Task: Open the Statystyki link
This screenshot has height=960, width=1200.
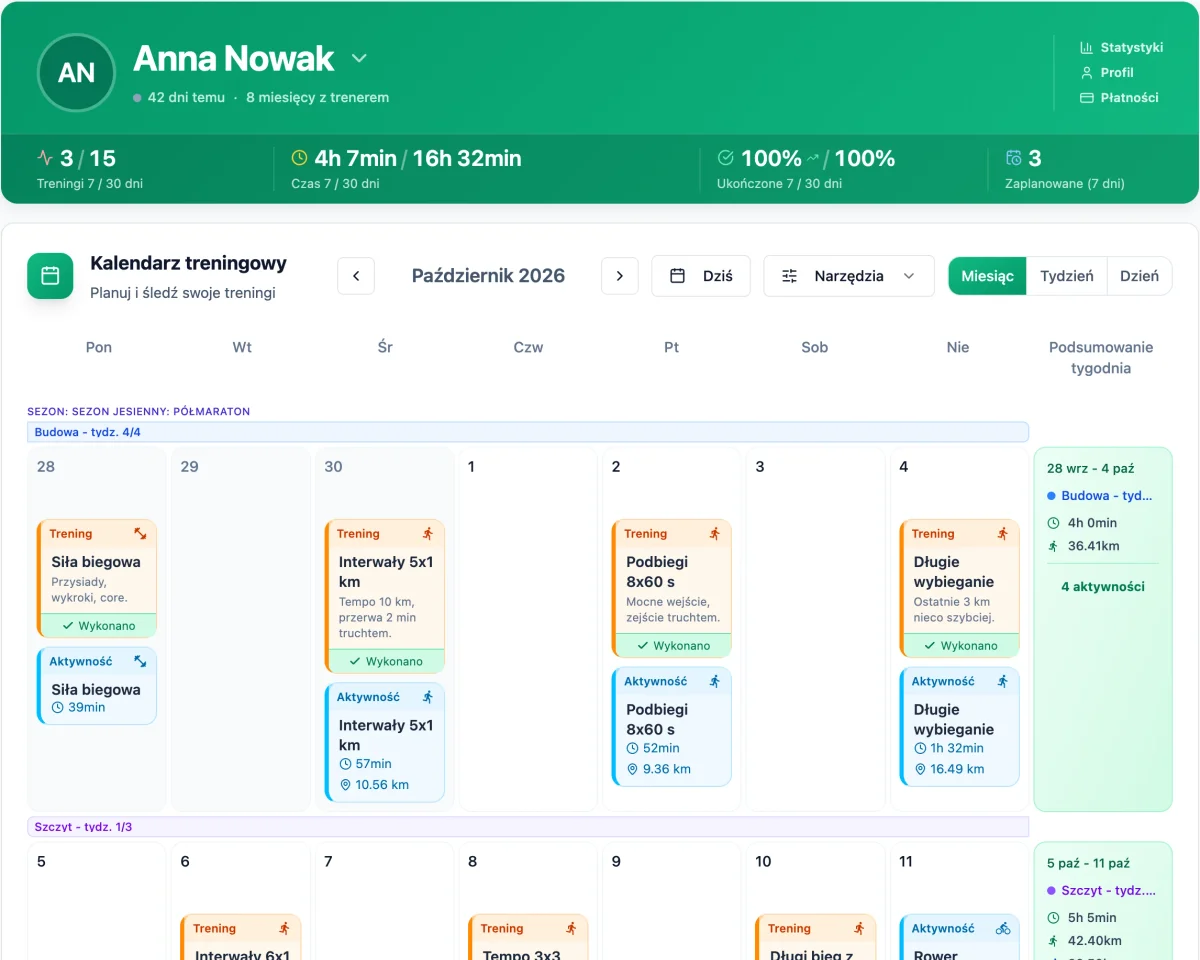Action: (x=1122, y=48)
